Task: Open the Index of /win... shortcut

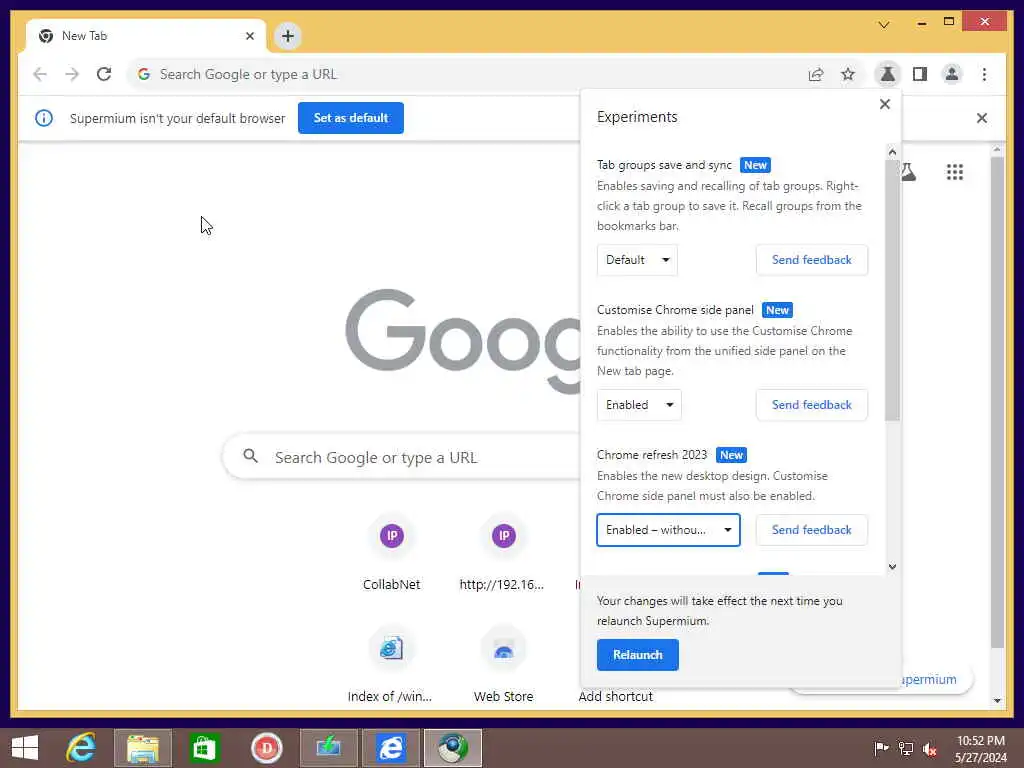Action: pyautogui.click(x=391, y=665)
